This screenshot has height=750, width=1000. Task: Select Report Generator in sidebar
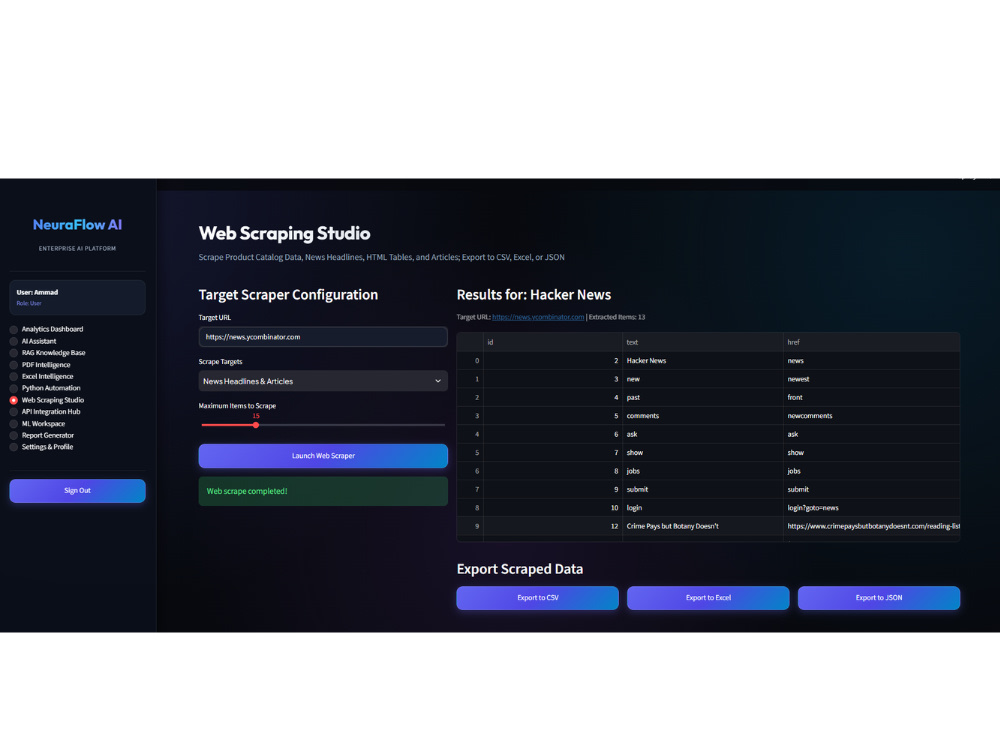41,435
